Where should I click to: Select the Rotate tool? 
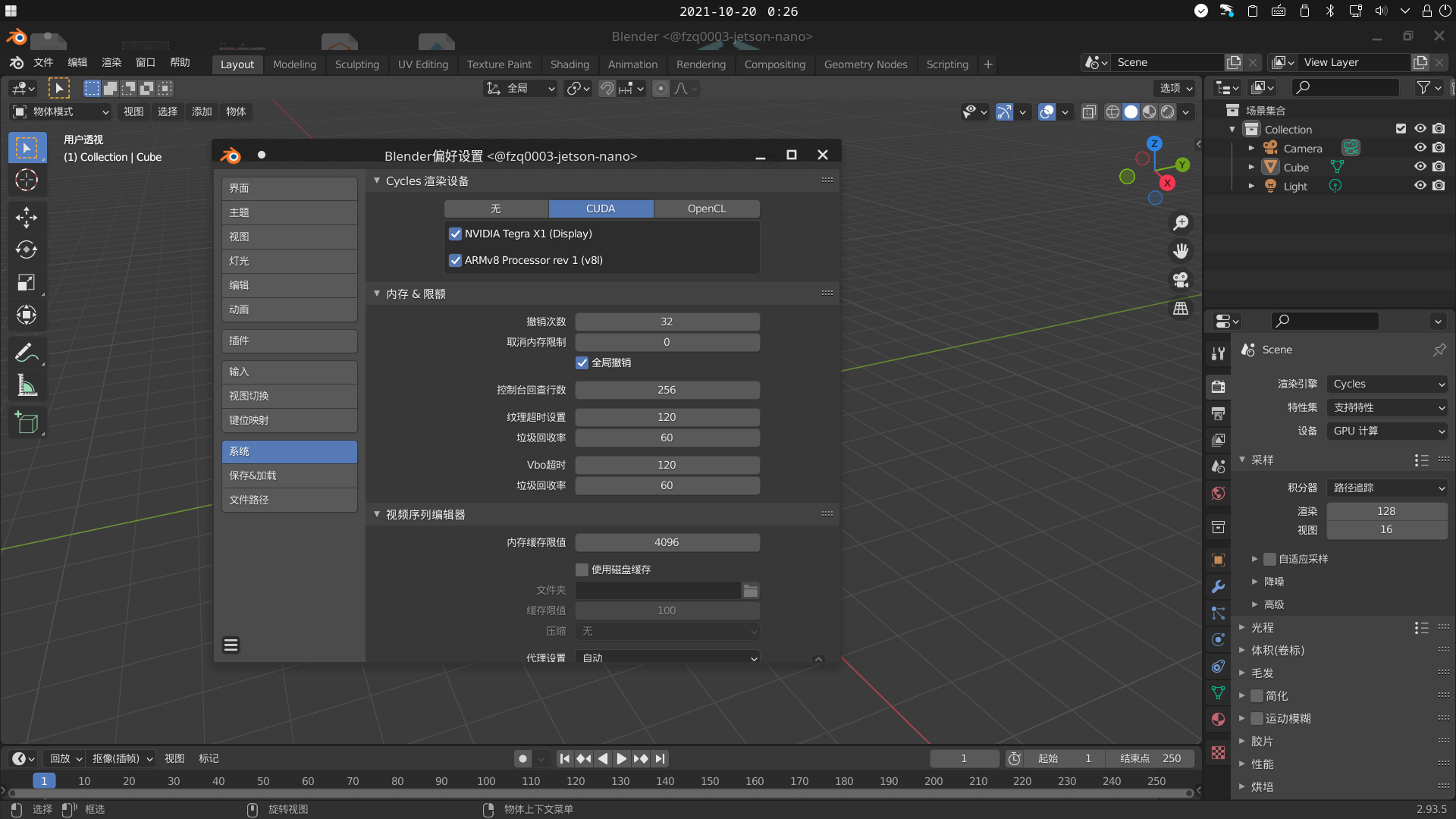pos(27,249)
